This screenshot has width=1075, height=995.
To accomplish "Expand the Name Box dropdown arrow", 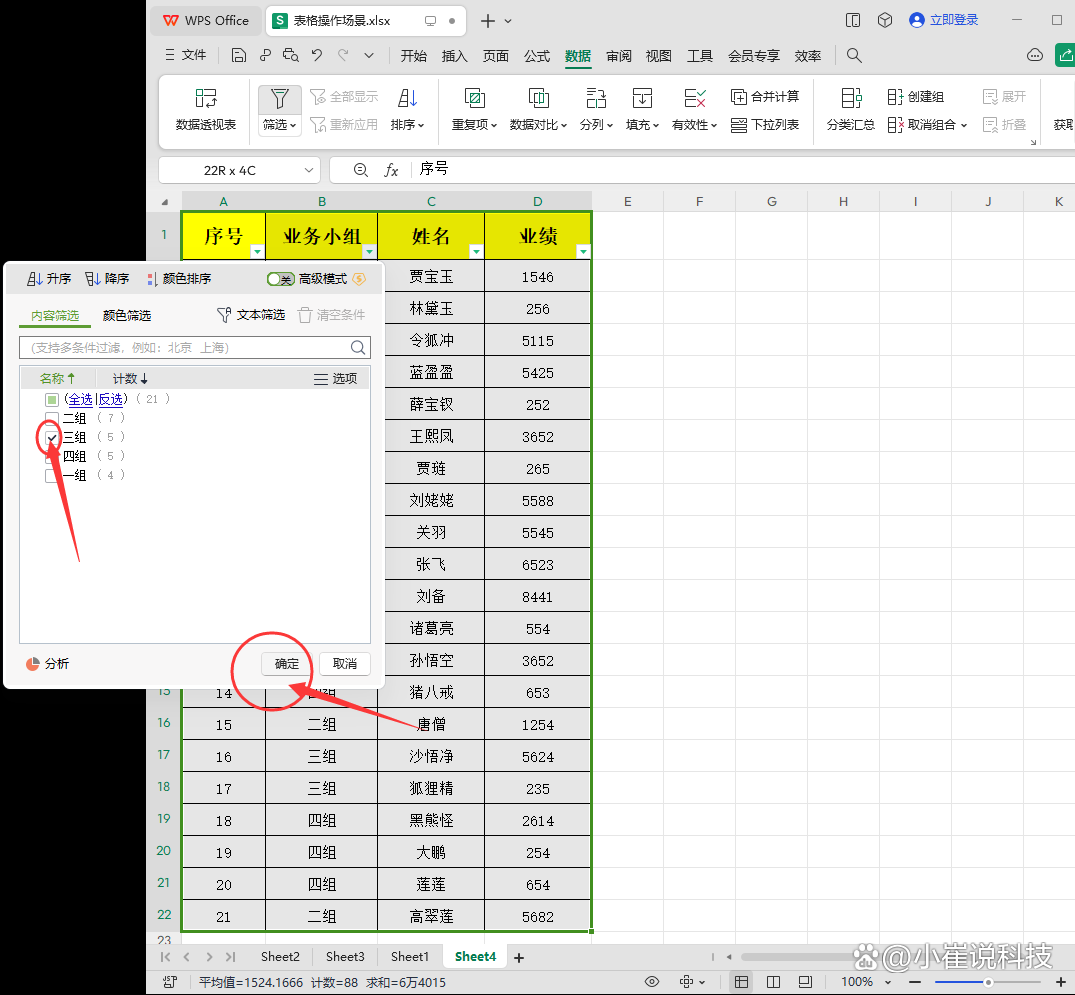I will tap(309, 170).
